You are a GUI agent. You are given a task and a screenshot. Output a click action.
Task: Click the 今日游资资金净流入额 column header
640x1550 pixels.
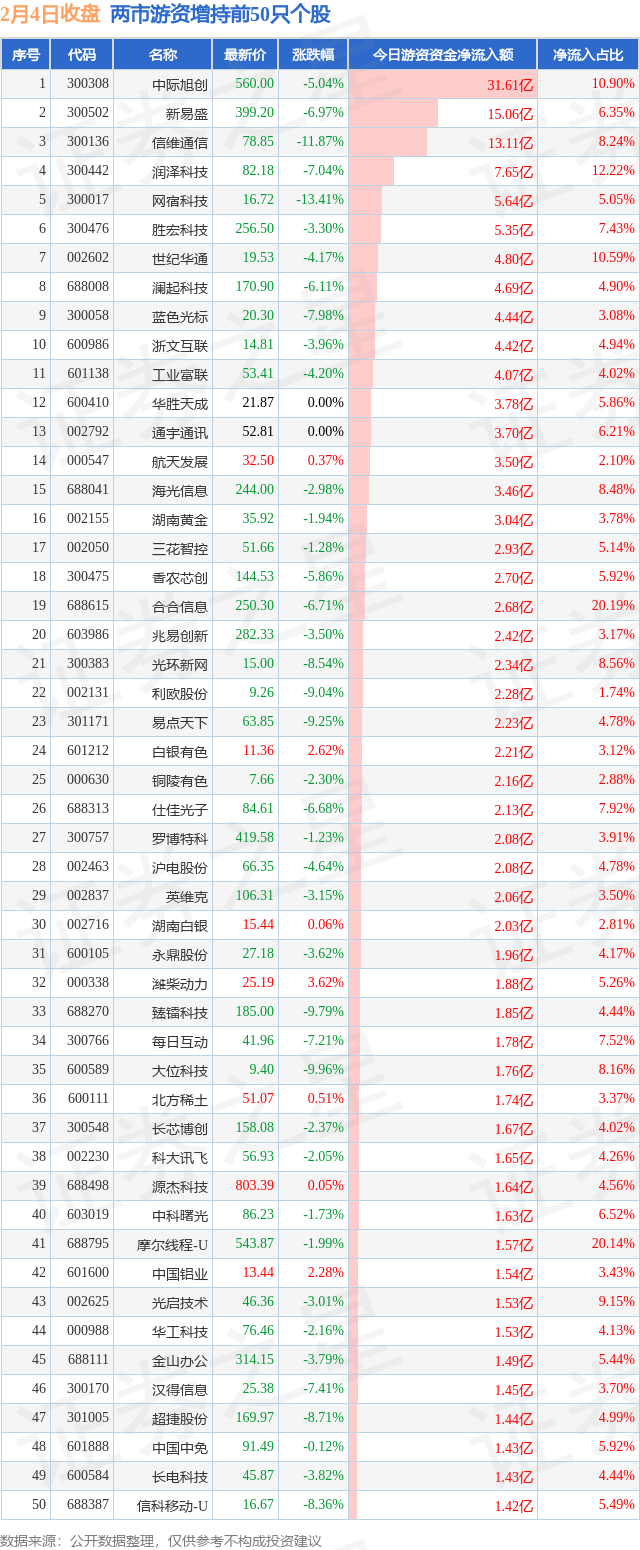click(443, 55)
